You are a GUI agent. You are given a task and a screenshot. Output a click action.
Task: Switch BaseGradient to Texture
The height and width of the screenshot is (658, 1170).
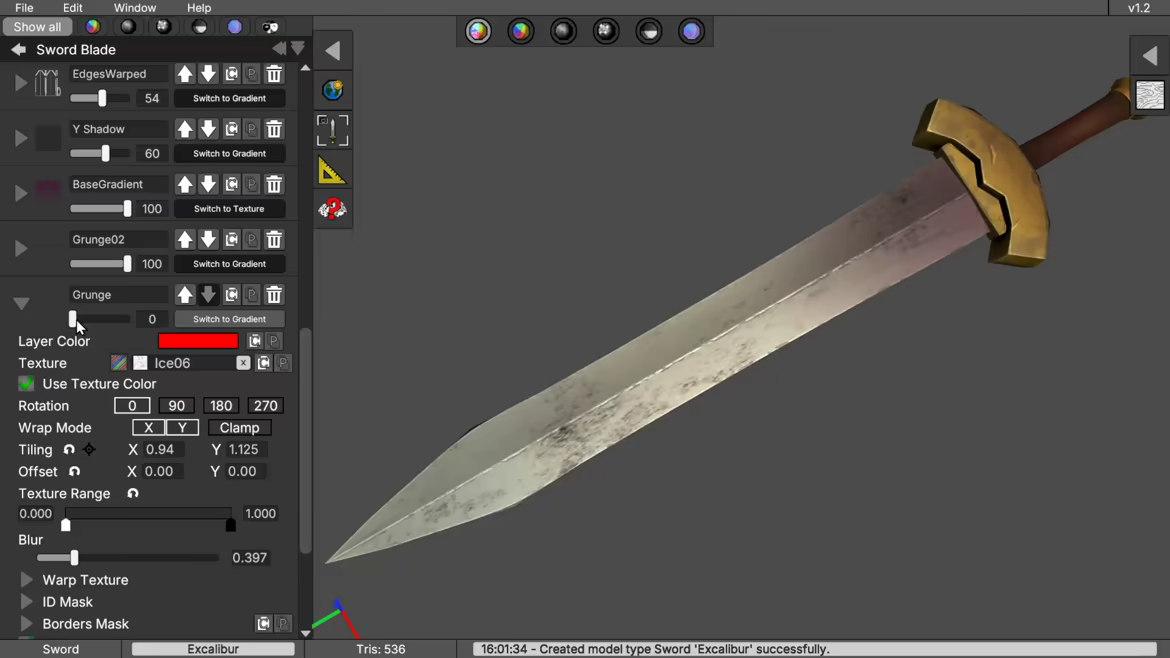coord(229,209)
